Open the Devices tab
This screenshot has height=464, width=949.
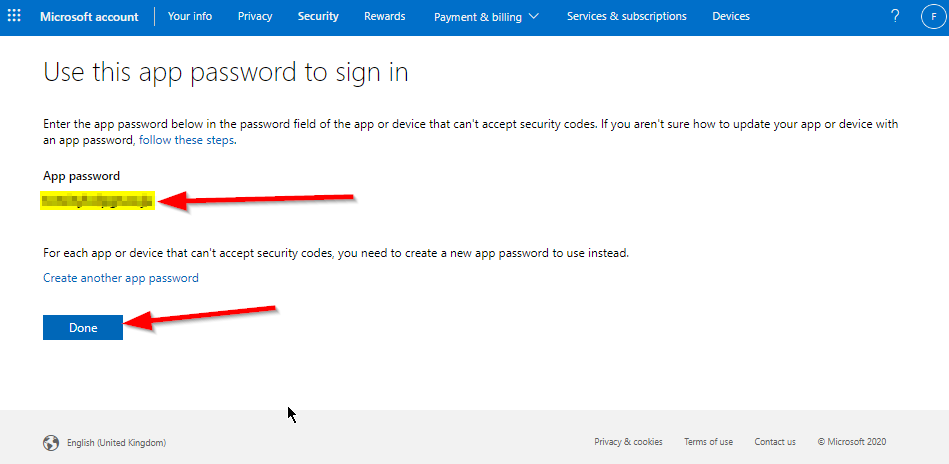pos(731,16)
